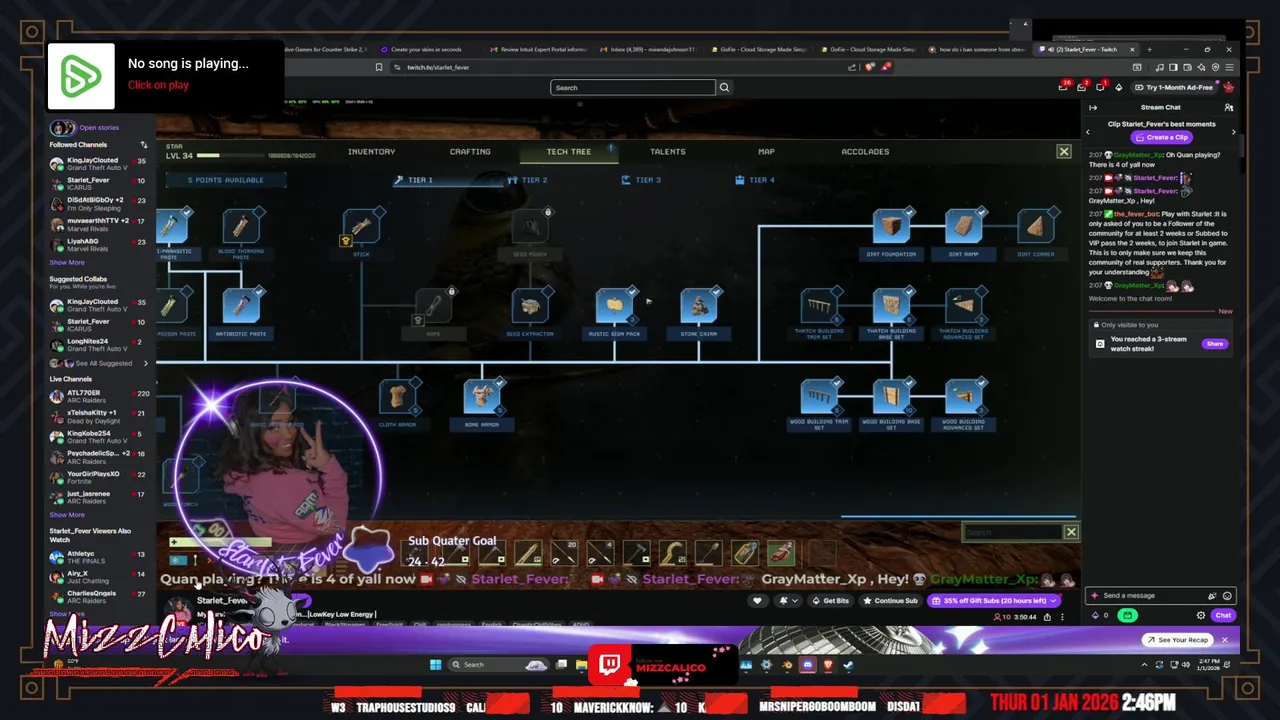The width and height of the screenshot is (1280, 720).
Task: Select the Seed Extractor node
Action: tap(530, 307)
